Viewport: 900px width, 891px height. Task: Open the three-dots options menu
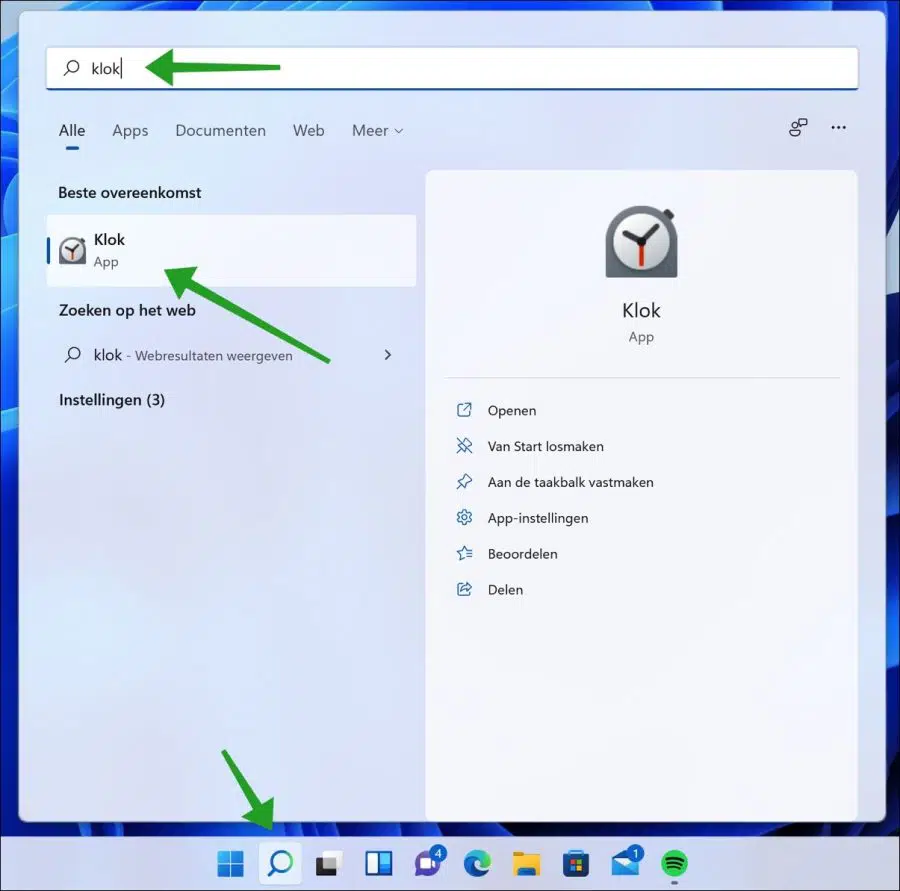839,127
